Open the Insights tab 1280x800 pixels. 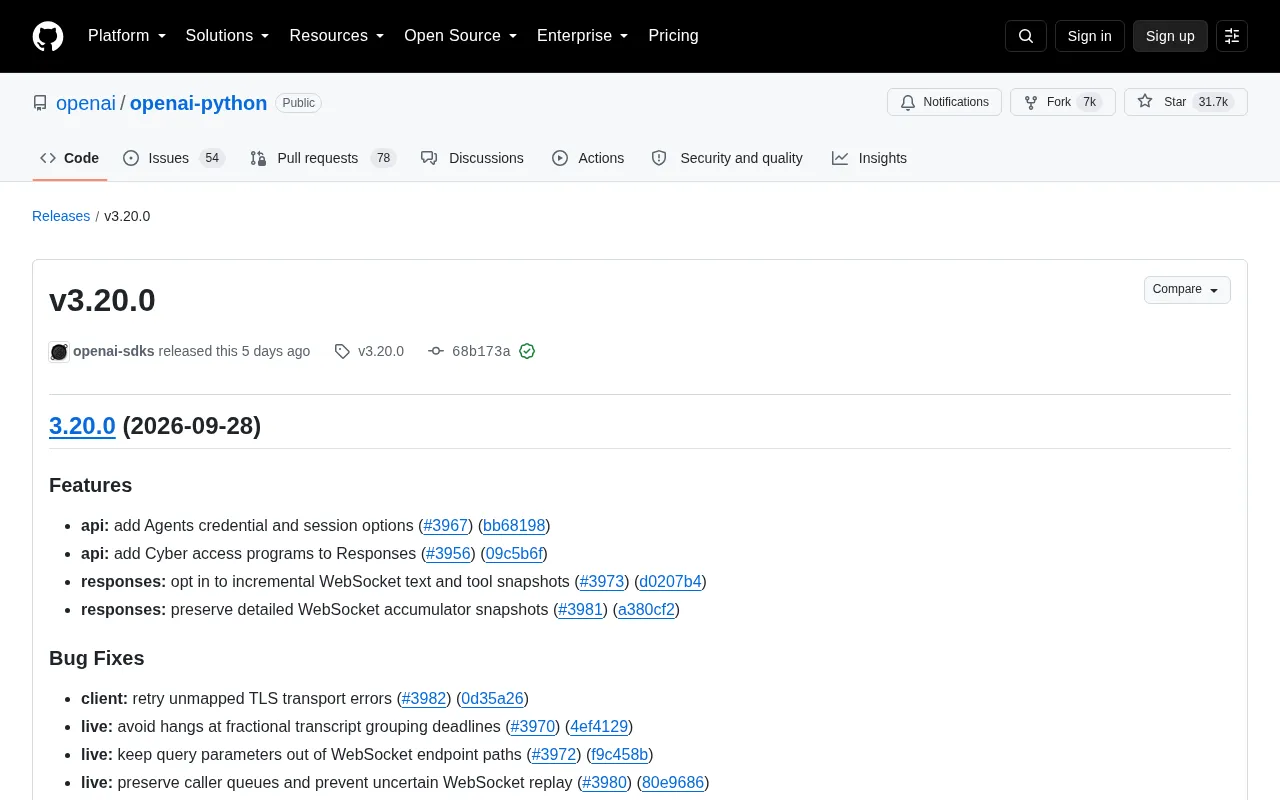(x=869, y=158)
